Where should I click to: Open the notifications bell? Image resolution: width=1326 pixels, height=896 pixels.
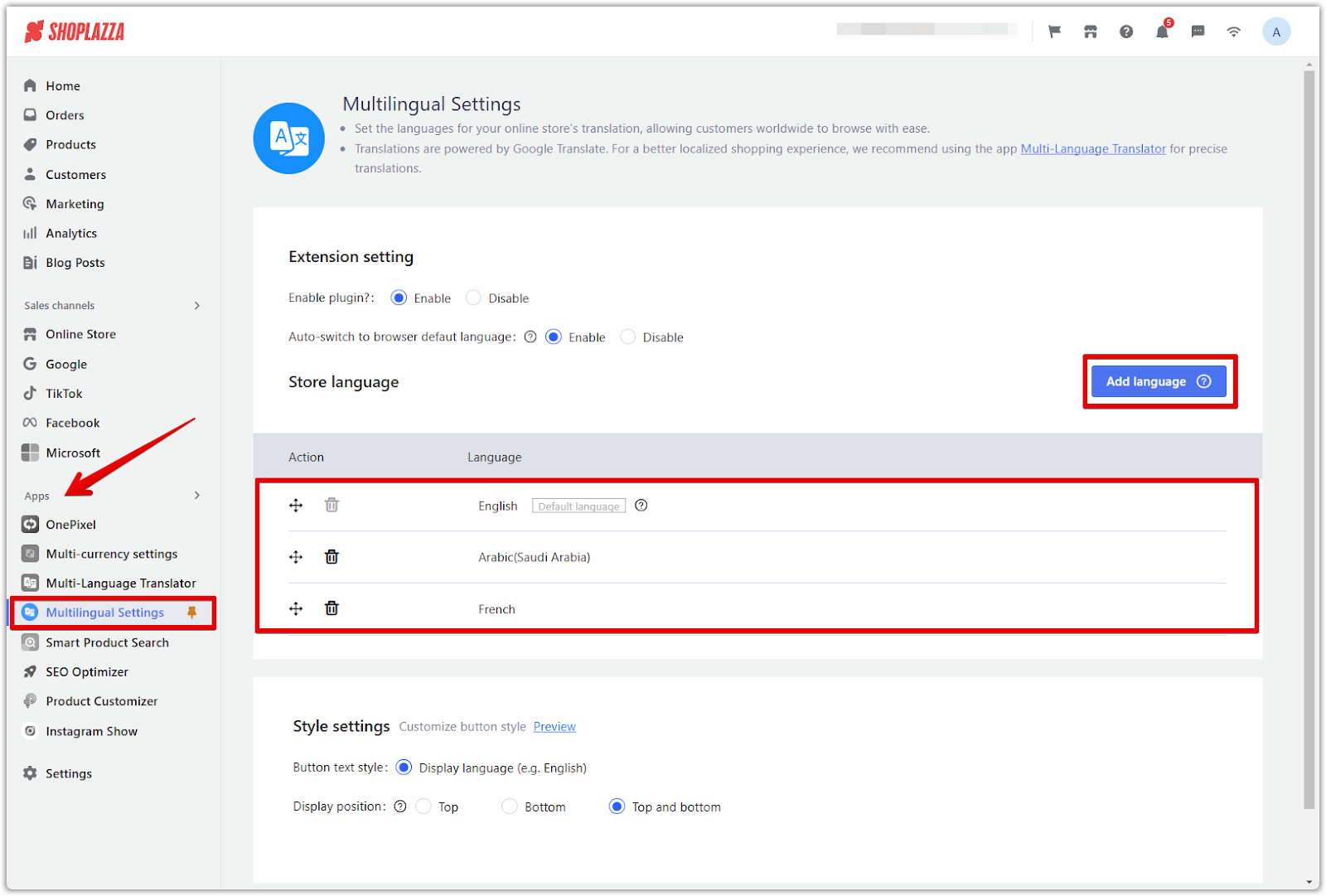(x=1162, y=31)
